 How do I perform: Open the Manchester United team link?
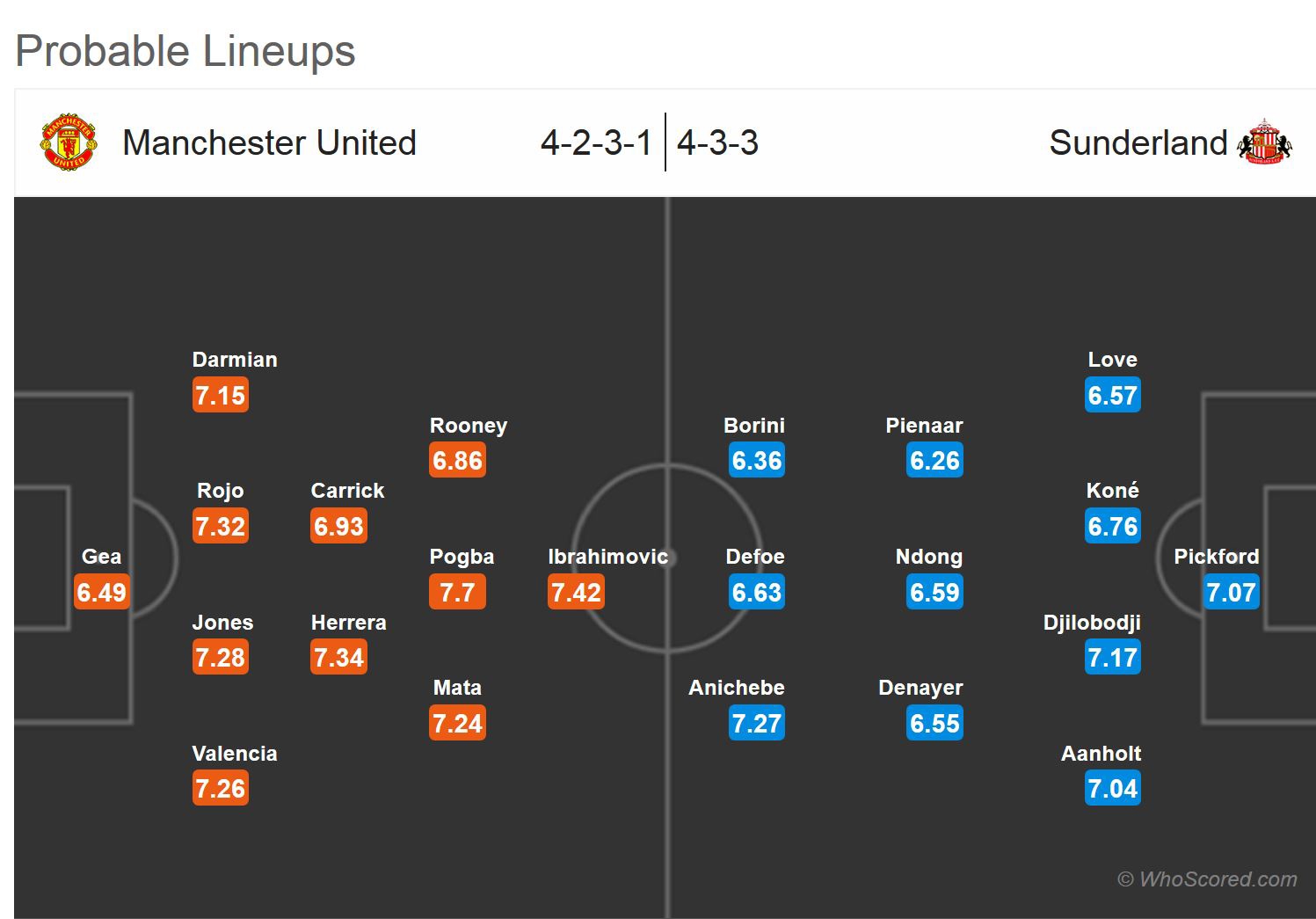point(269,142)
